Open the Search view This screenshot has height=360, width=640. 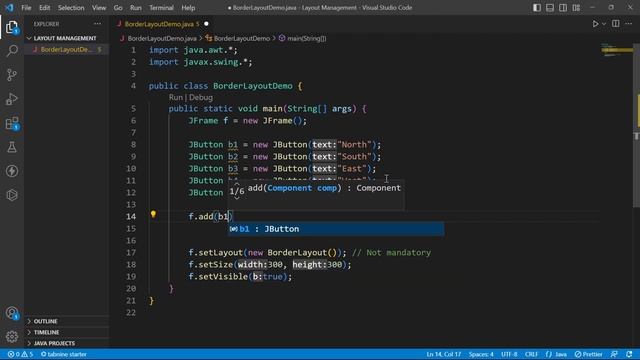click(x=12, y=51)
